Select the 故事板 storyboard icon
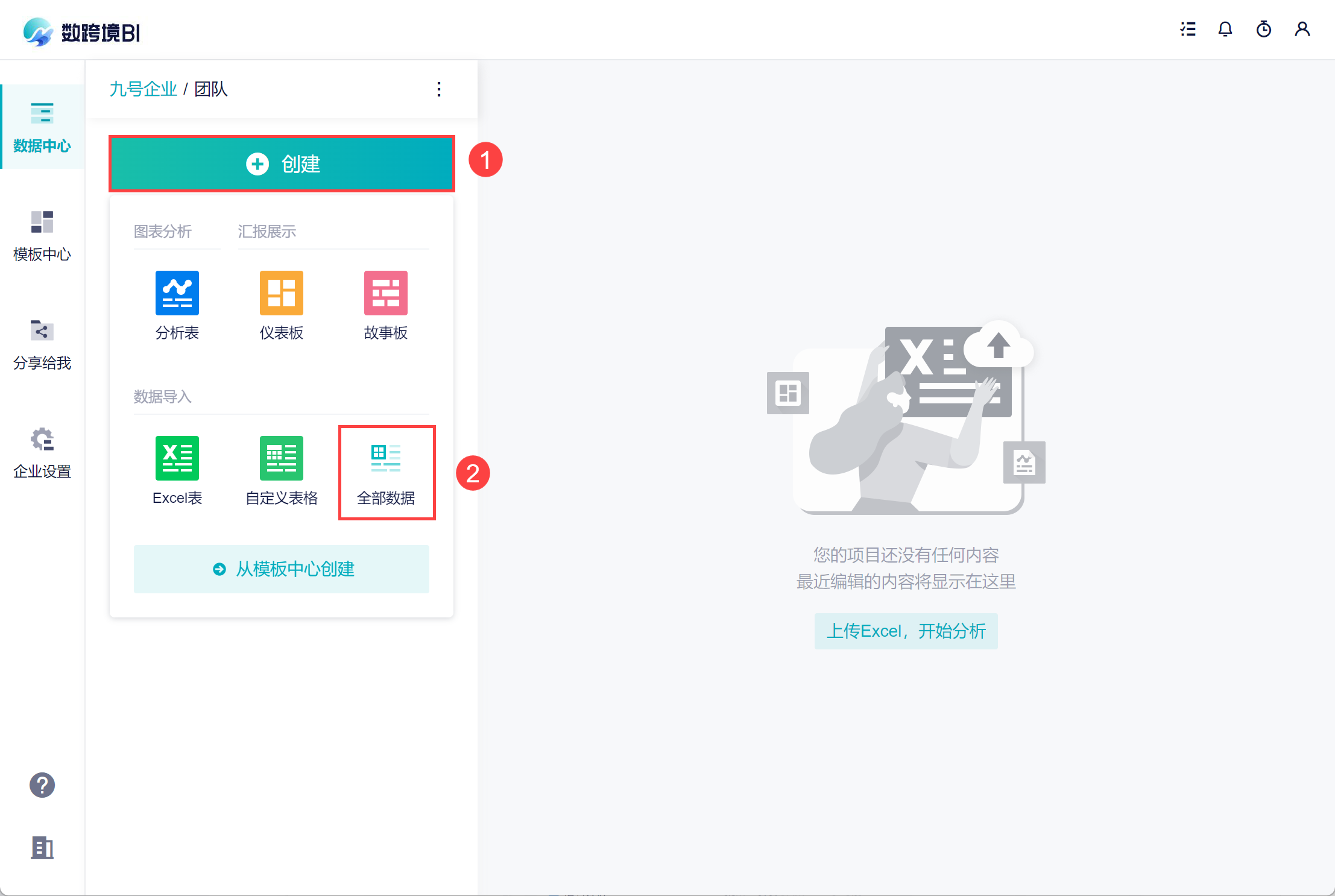Screen dimensions: 1335x896 (x=385, y=294)
